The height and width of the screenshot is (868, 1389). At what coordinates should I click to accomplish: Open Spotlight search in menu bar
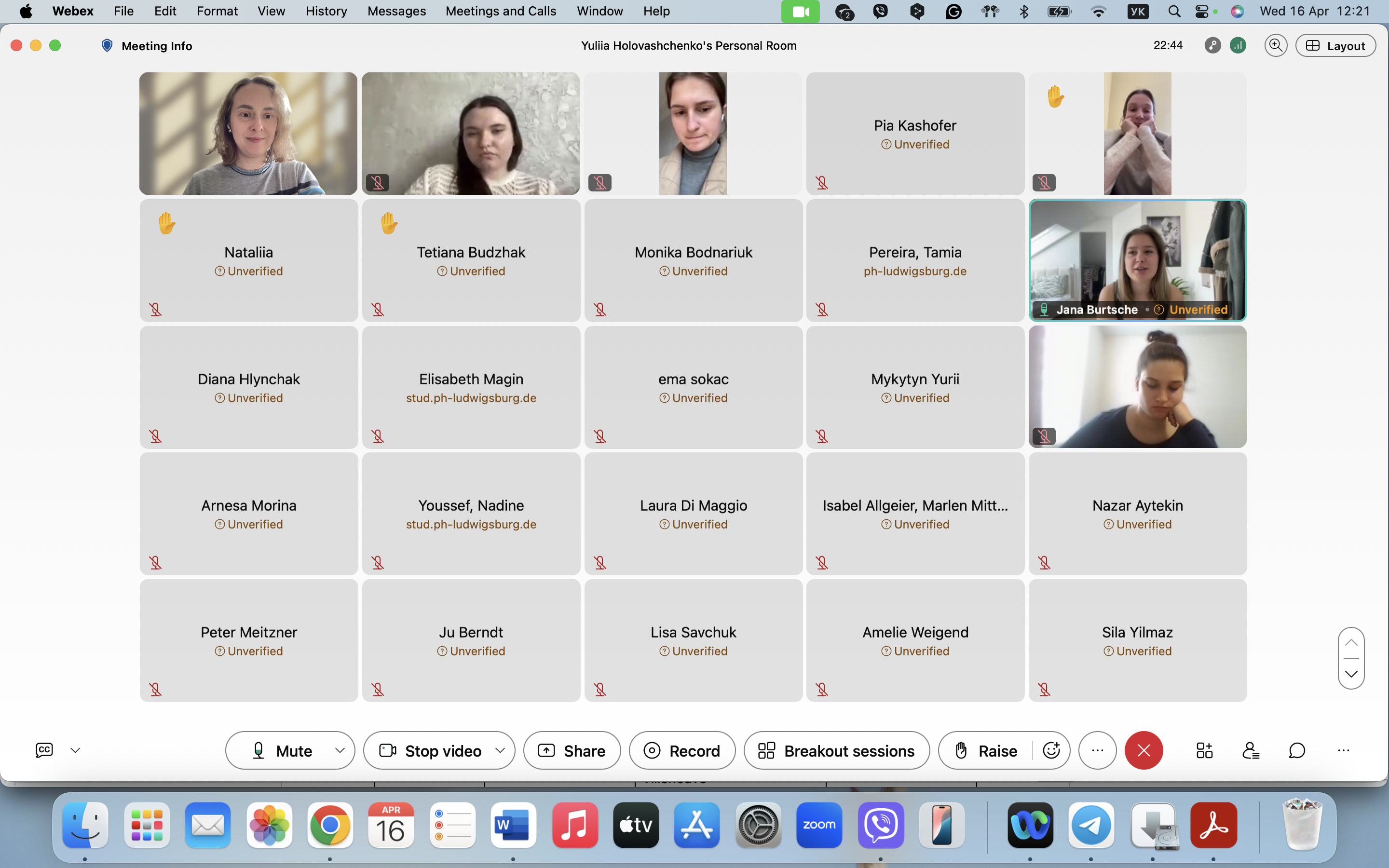click(x=1174, y=11)
